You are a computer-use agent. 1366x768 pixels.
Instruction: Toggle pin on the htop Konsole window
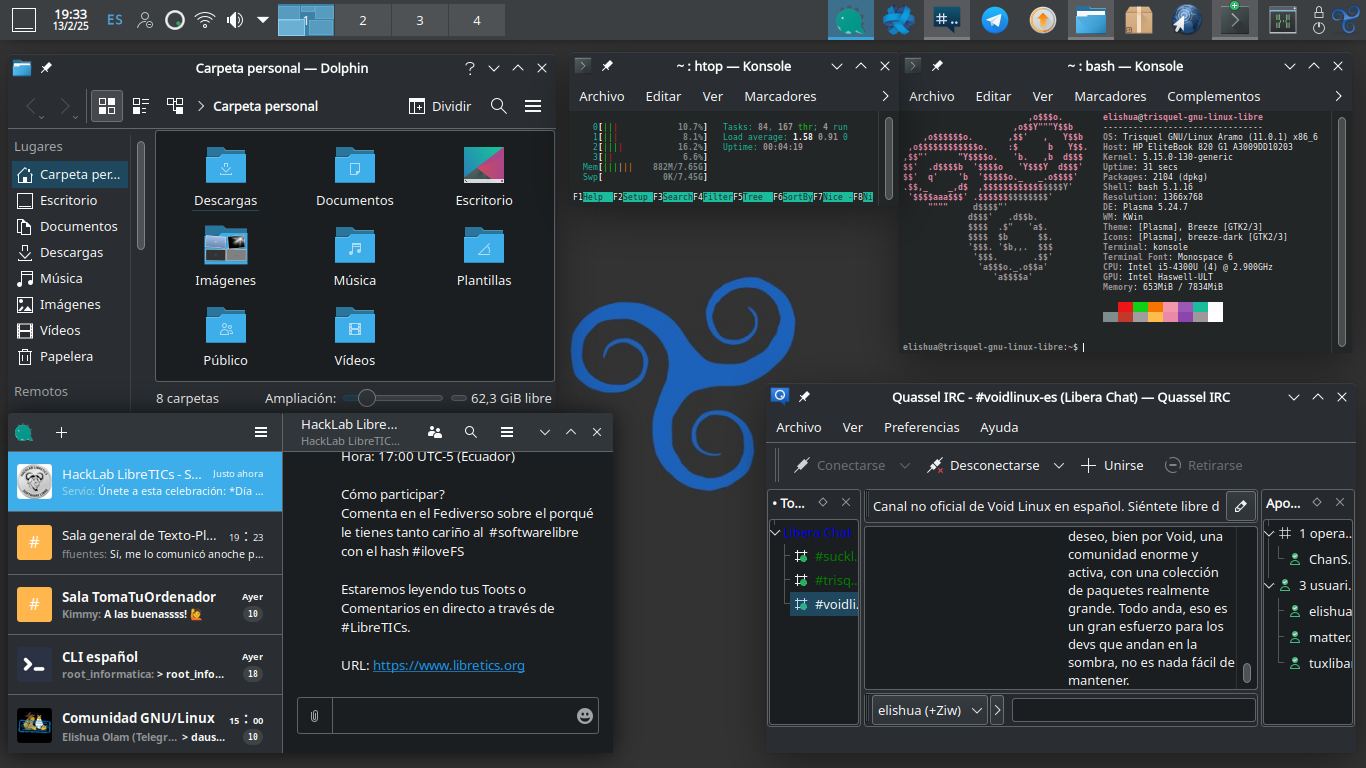[607, 66]
